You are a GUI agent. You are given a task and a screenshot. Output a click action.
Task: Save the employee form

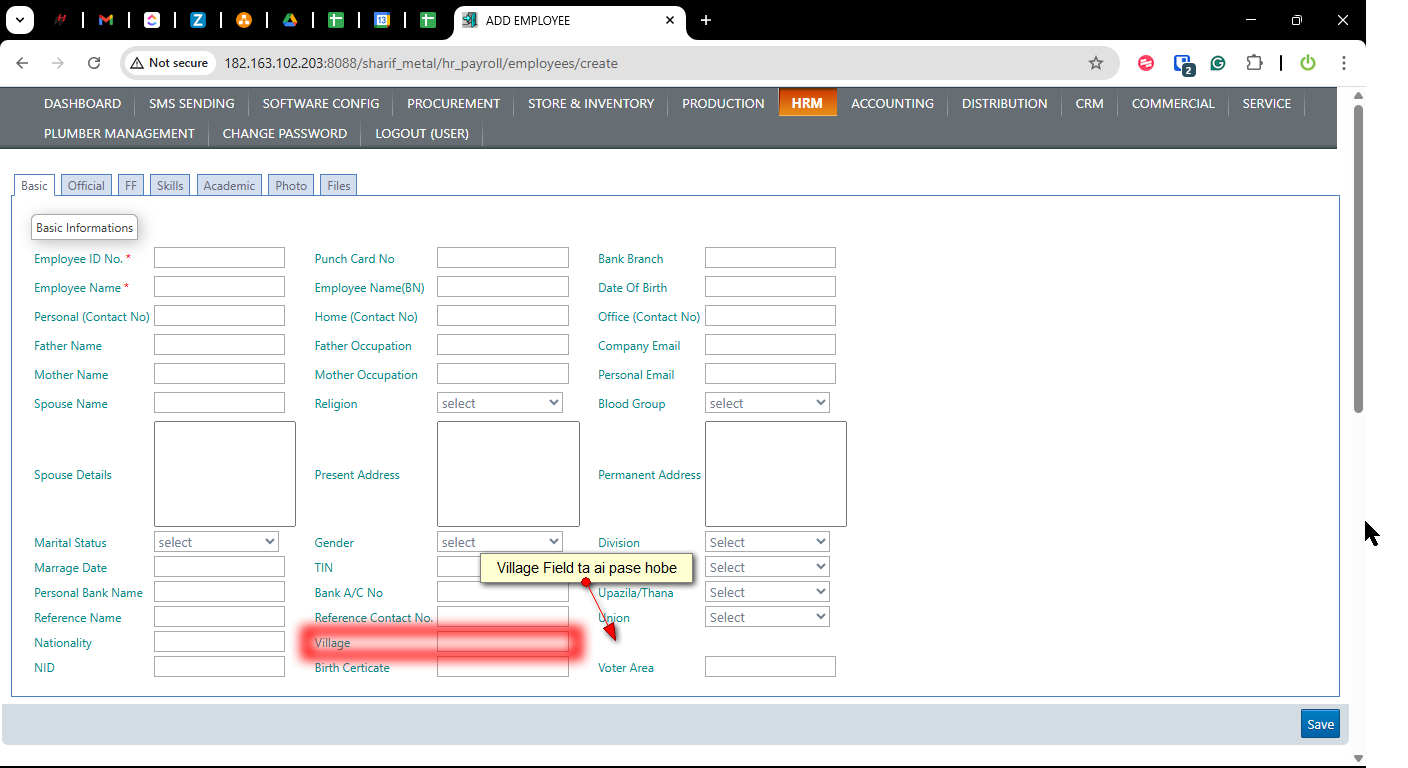coord(1320,724)
